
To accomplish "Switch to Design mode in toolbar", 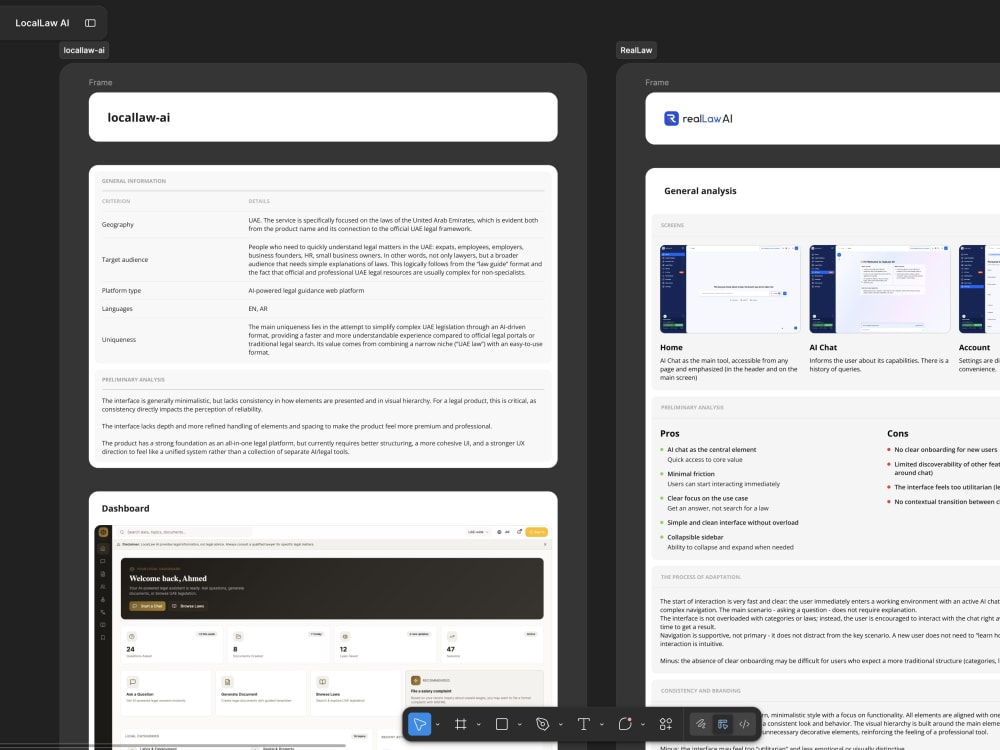I will [x=723, y=724].
